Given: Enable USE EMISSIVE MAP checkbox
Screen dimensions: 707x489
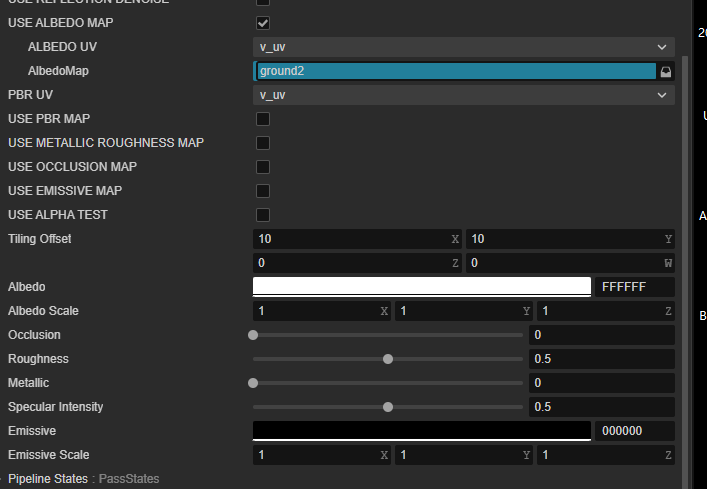Looking at the screenshot, I should tap(263, 191).
